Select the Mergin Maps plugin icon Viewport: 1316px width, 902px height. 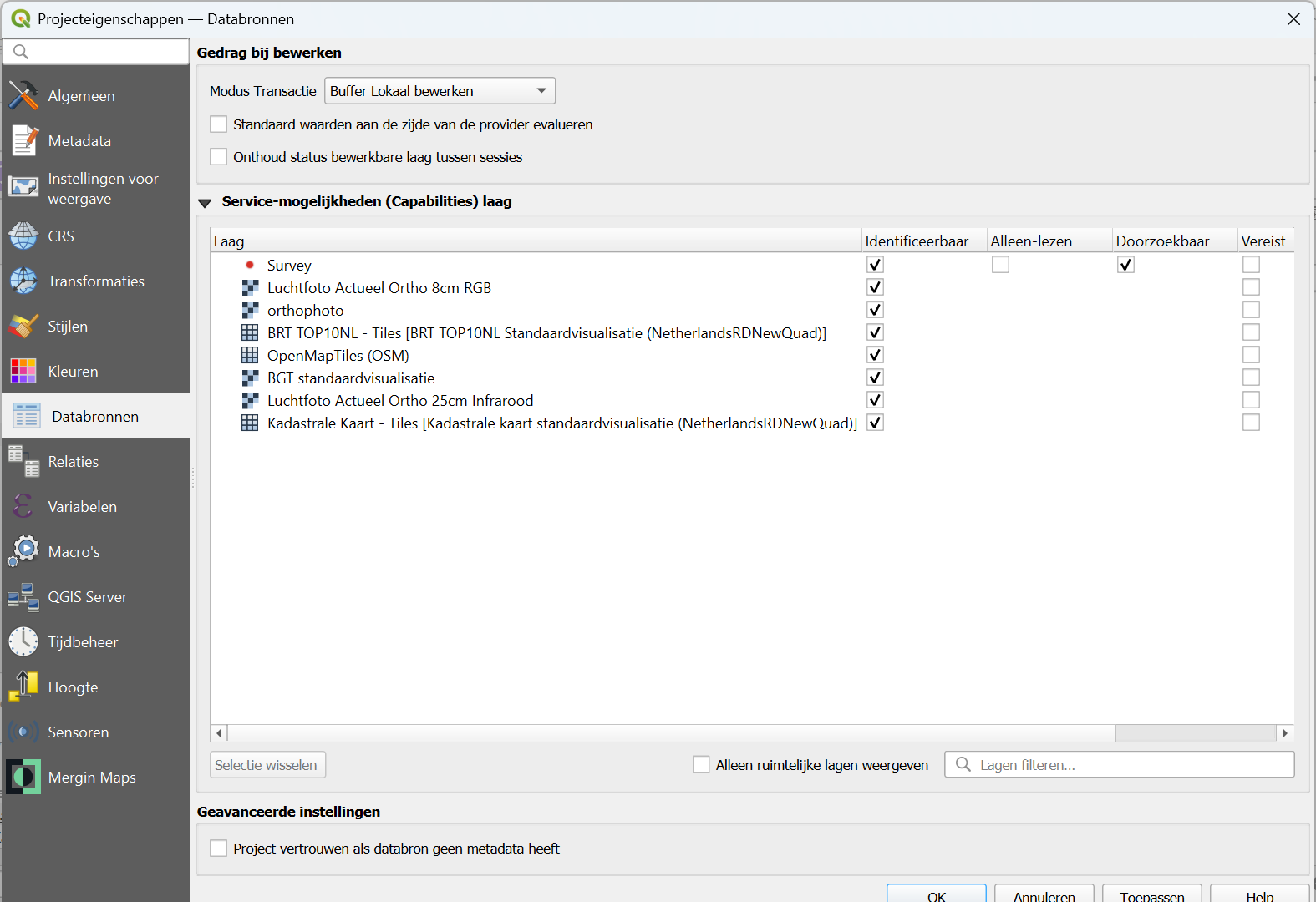point(23,777)
